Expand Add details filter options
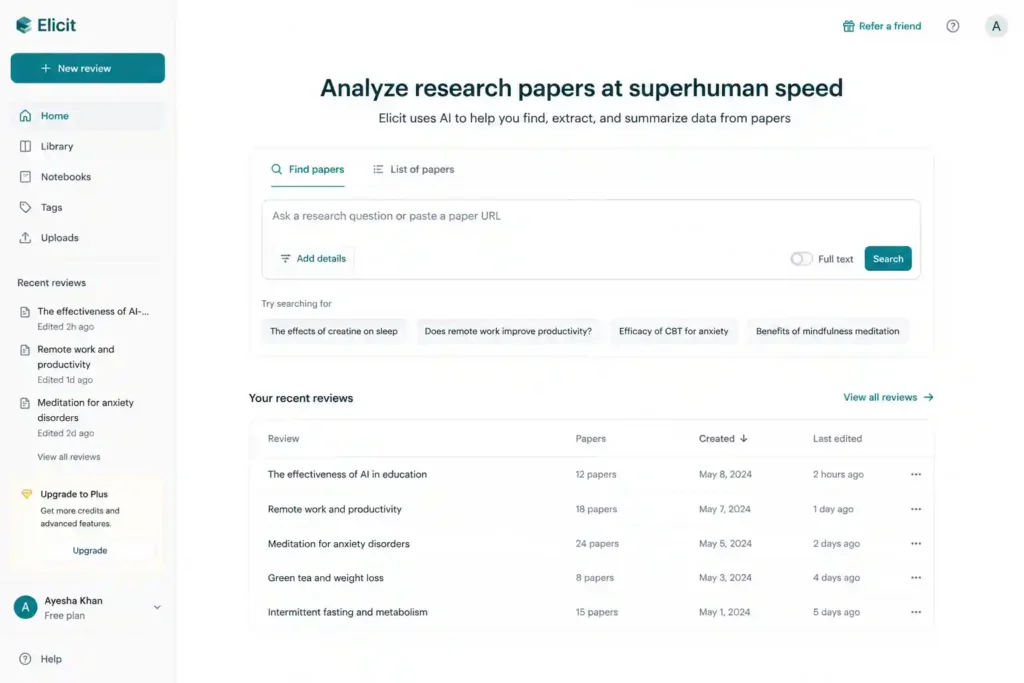Screen dimensions: 1024x683 tap(313, 259)
